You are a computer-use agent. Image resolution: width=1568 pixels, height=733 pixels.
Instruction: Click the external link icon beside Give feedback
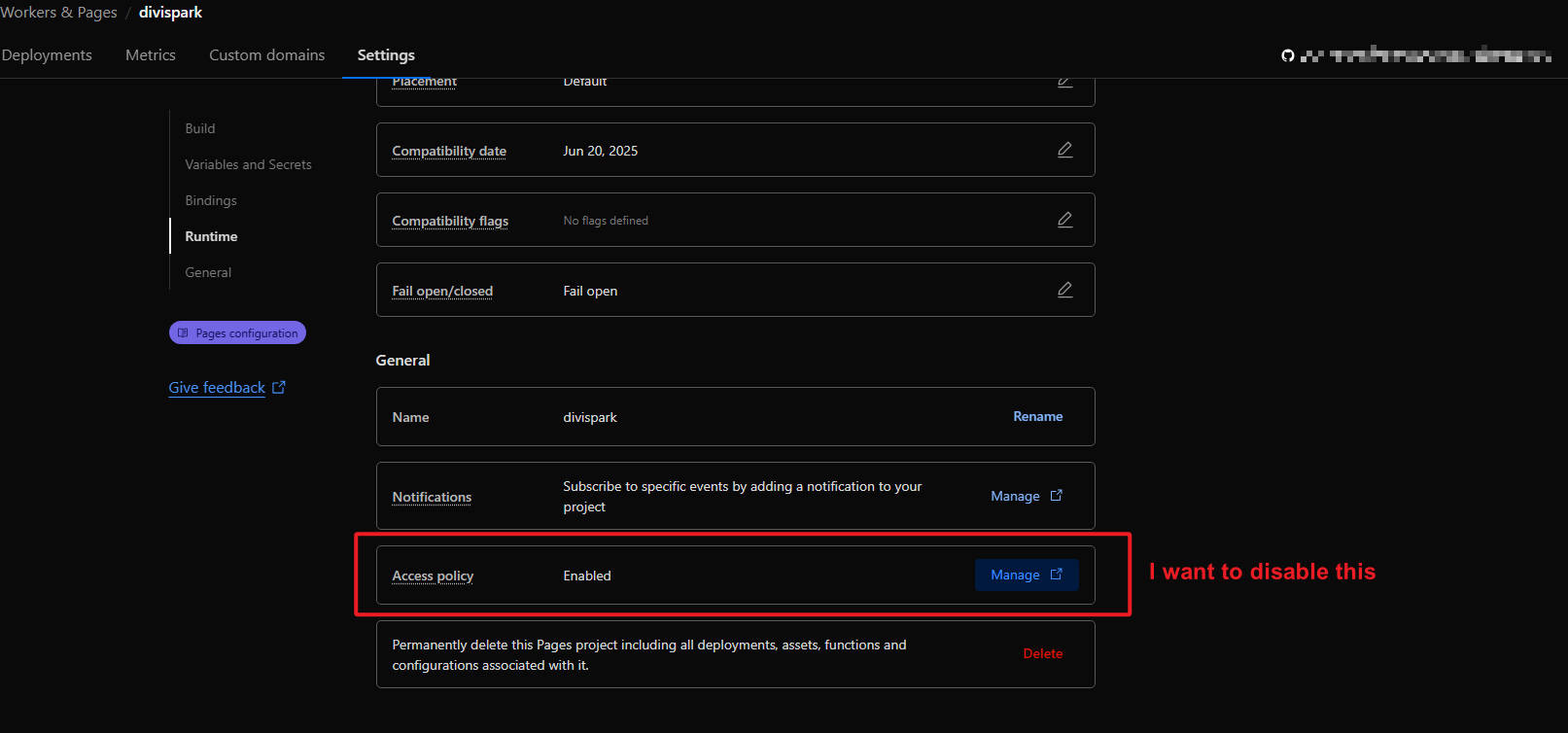click(x=279, y=387)
